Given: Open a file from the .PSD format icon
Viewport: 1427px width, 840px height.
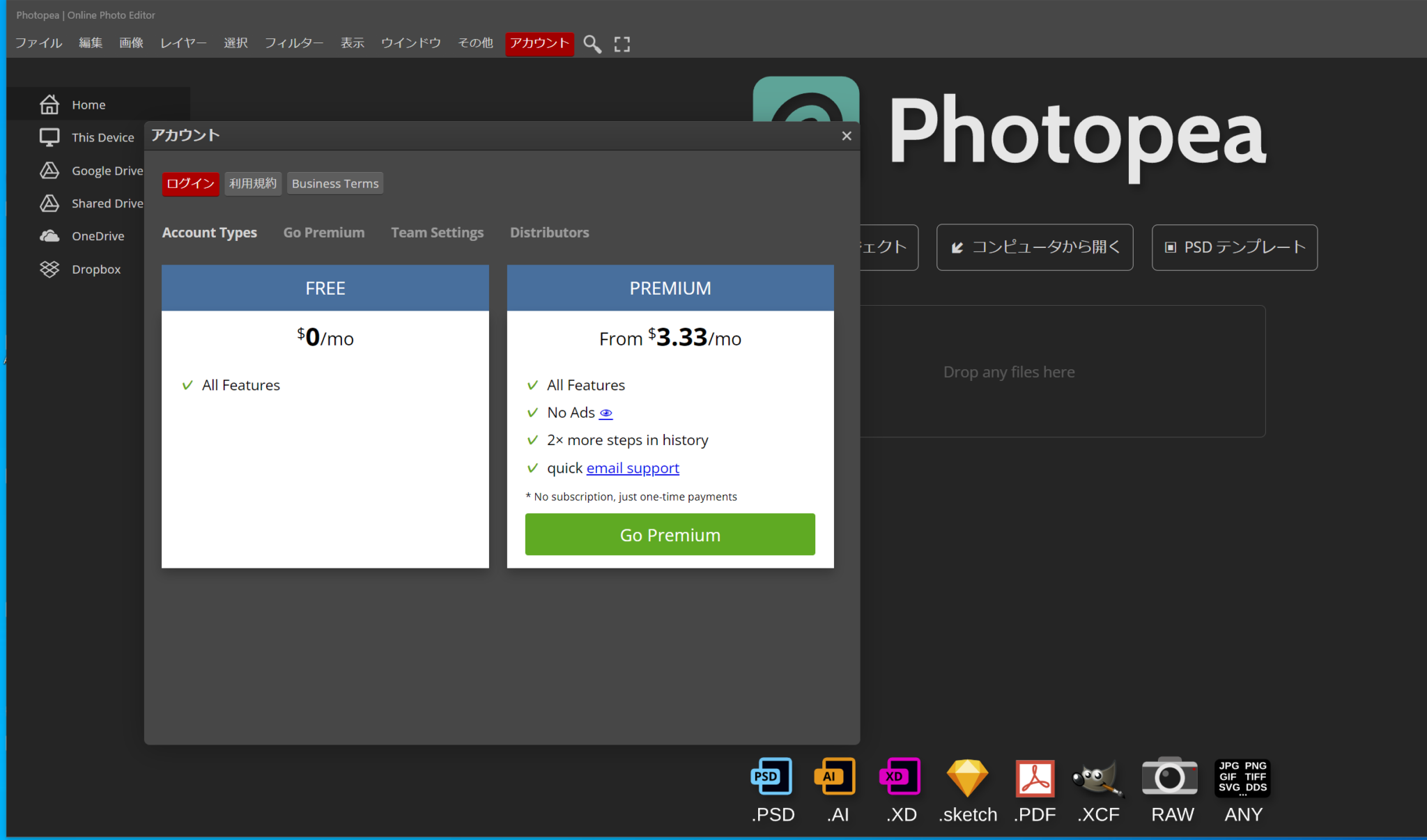Looking at the screenshot, I should (x=771, y=776).
